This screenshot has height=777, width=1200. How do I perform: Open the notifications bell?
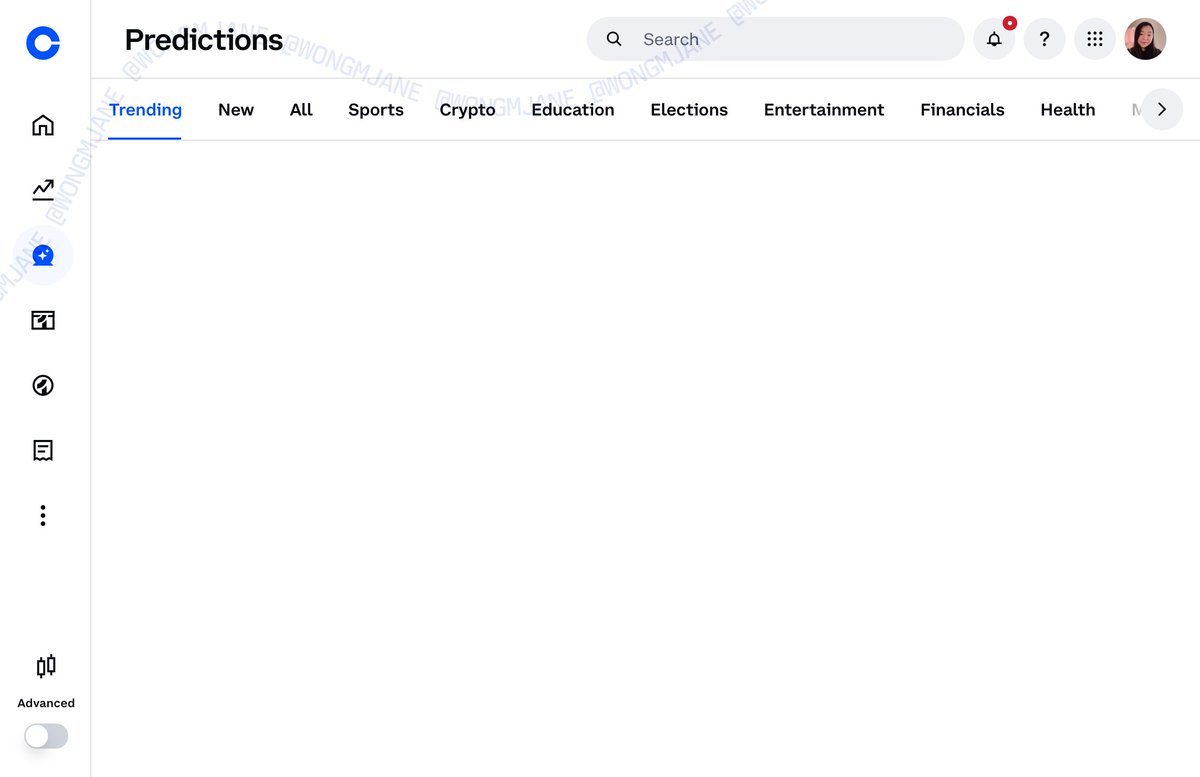coord(994,38)
